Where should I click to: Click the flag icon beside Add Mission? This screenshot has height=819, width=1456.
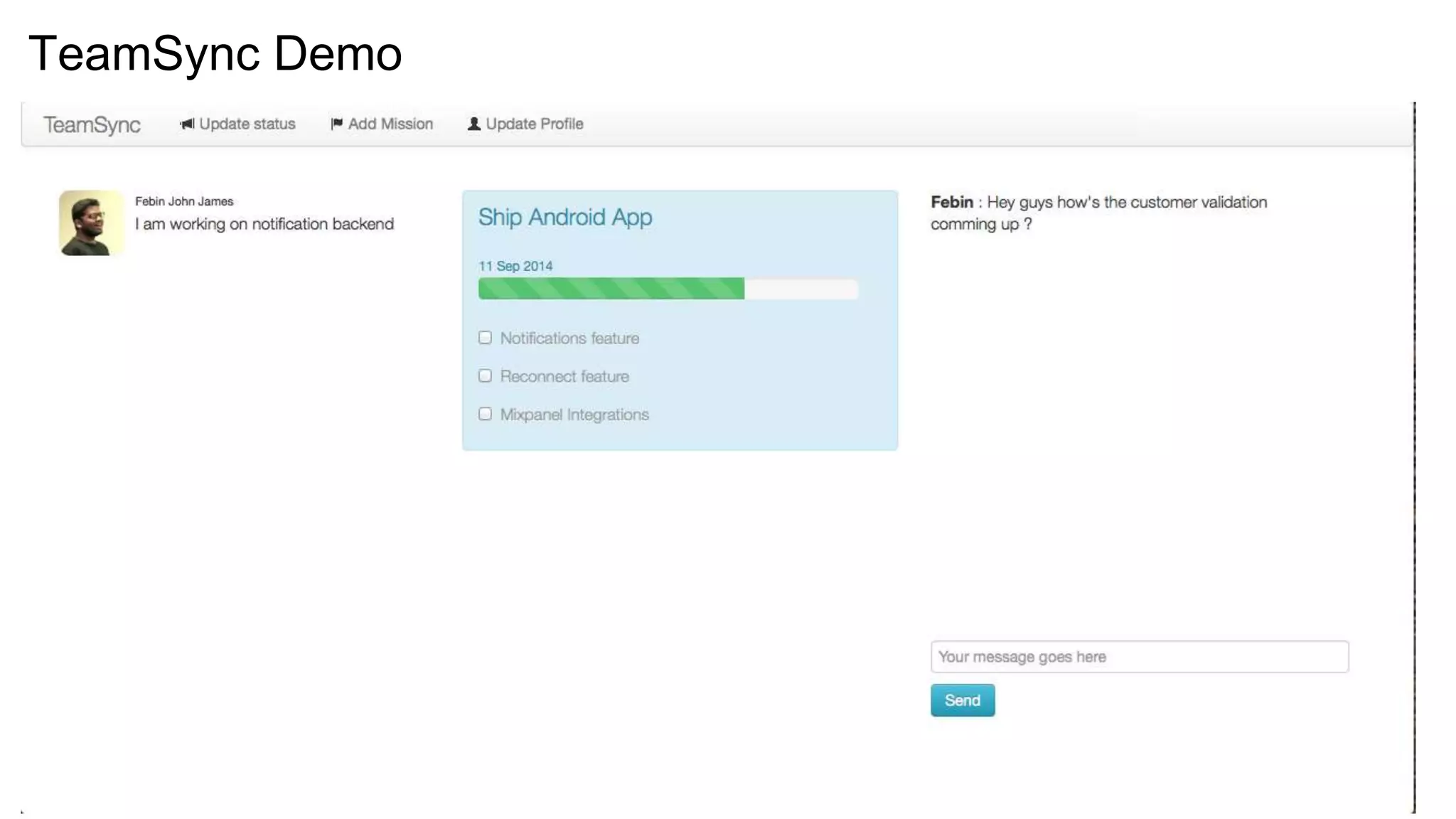[337, 124]
